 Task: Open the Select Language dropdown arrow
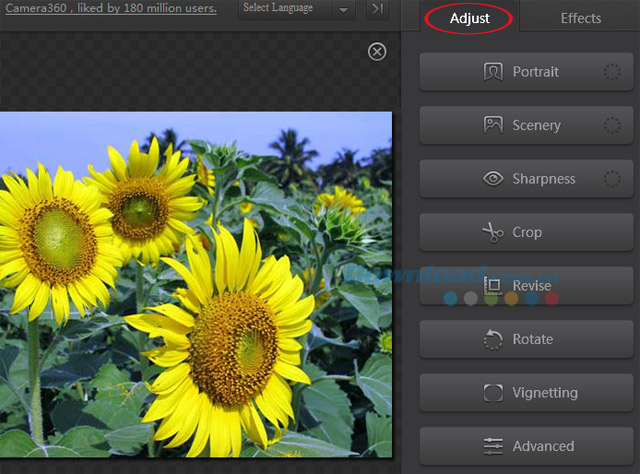[344, 10]
